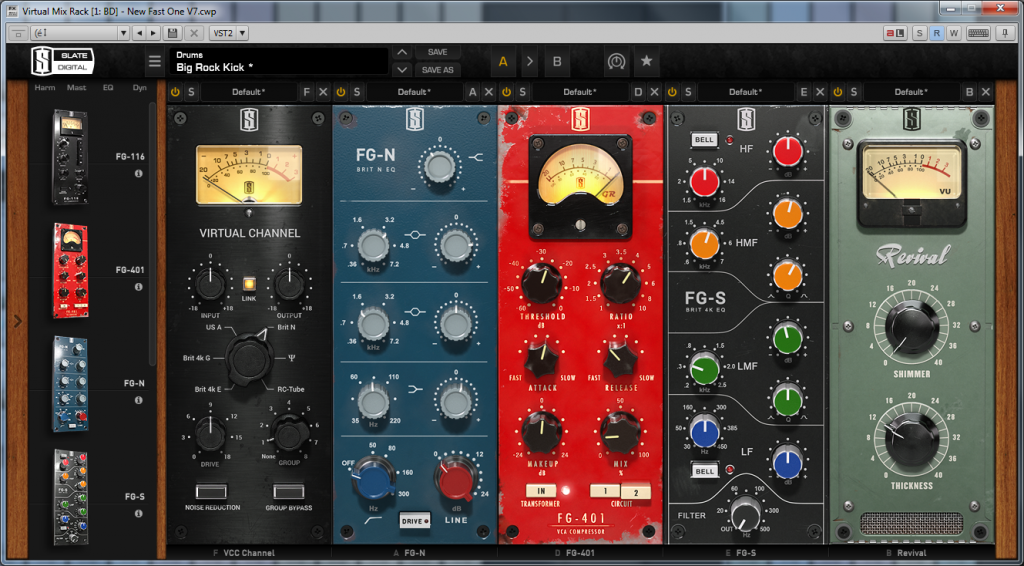Open the Default preset menu of FG-401
The image size is (1024, 566).
point(580,92)
